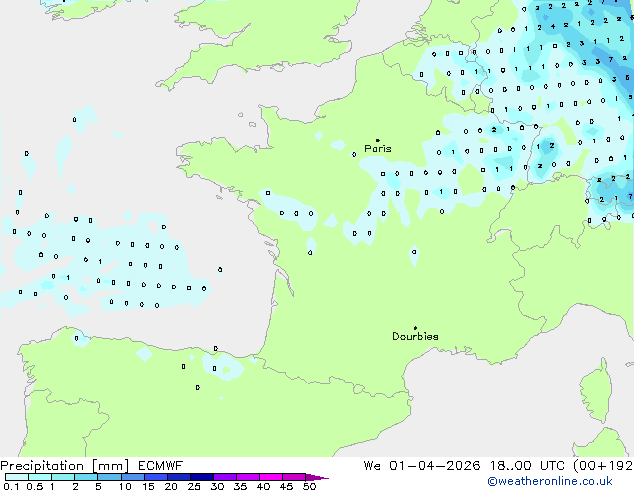Screen dimensions: 634x490
Task: Select the ECMWF model label
Action: (x=161, y=466)
